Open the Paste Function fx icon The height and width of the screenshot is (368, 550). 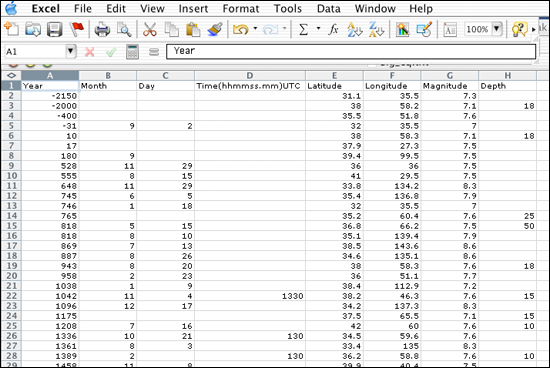(333, 29)
